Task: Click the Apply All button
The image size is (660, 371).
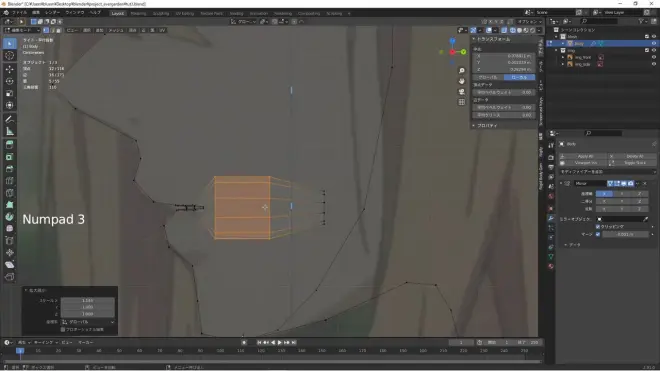Action: point(585,156)
